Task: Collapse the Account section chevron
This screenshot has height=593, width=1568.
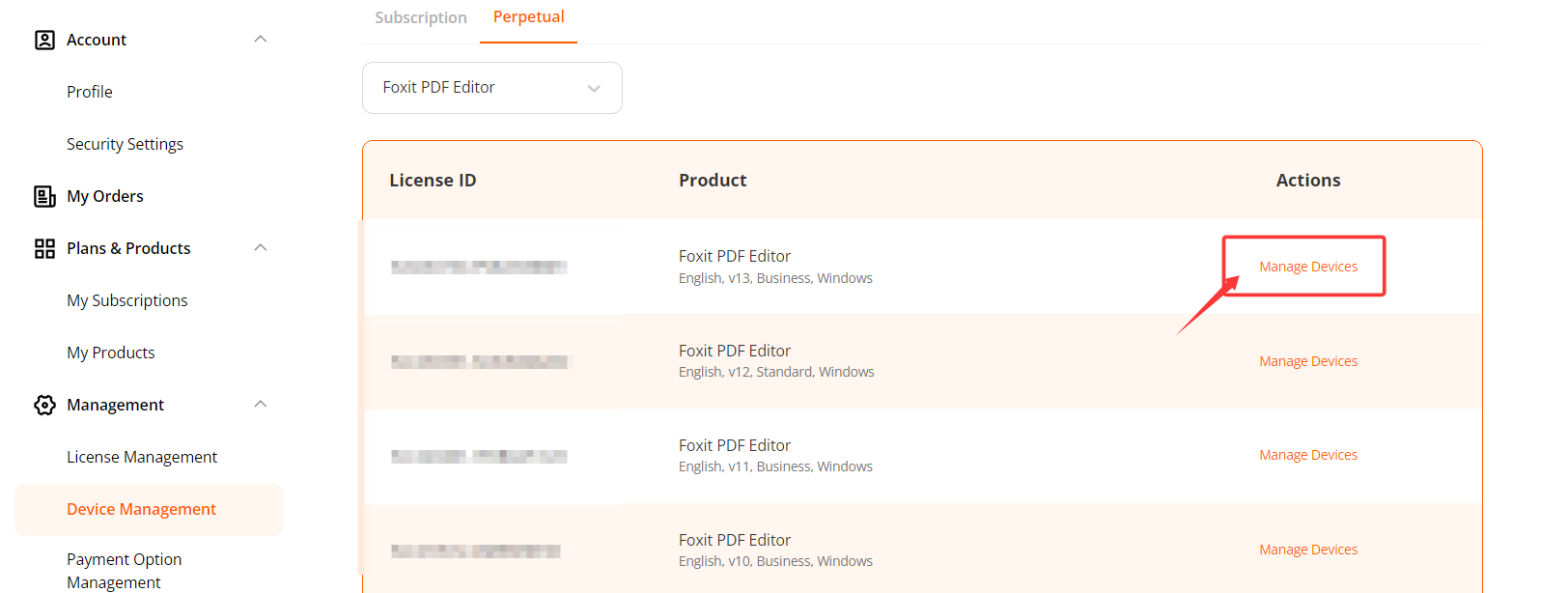Action: pos(260,39)
